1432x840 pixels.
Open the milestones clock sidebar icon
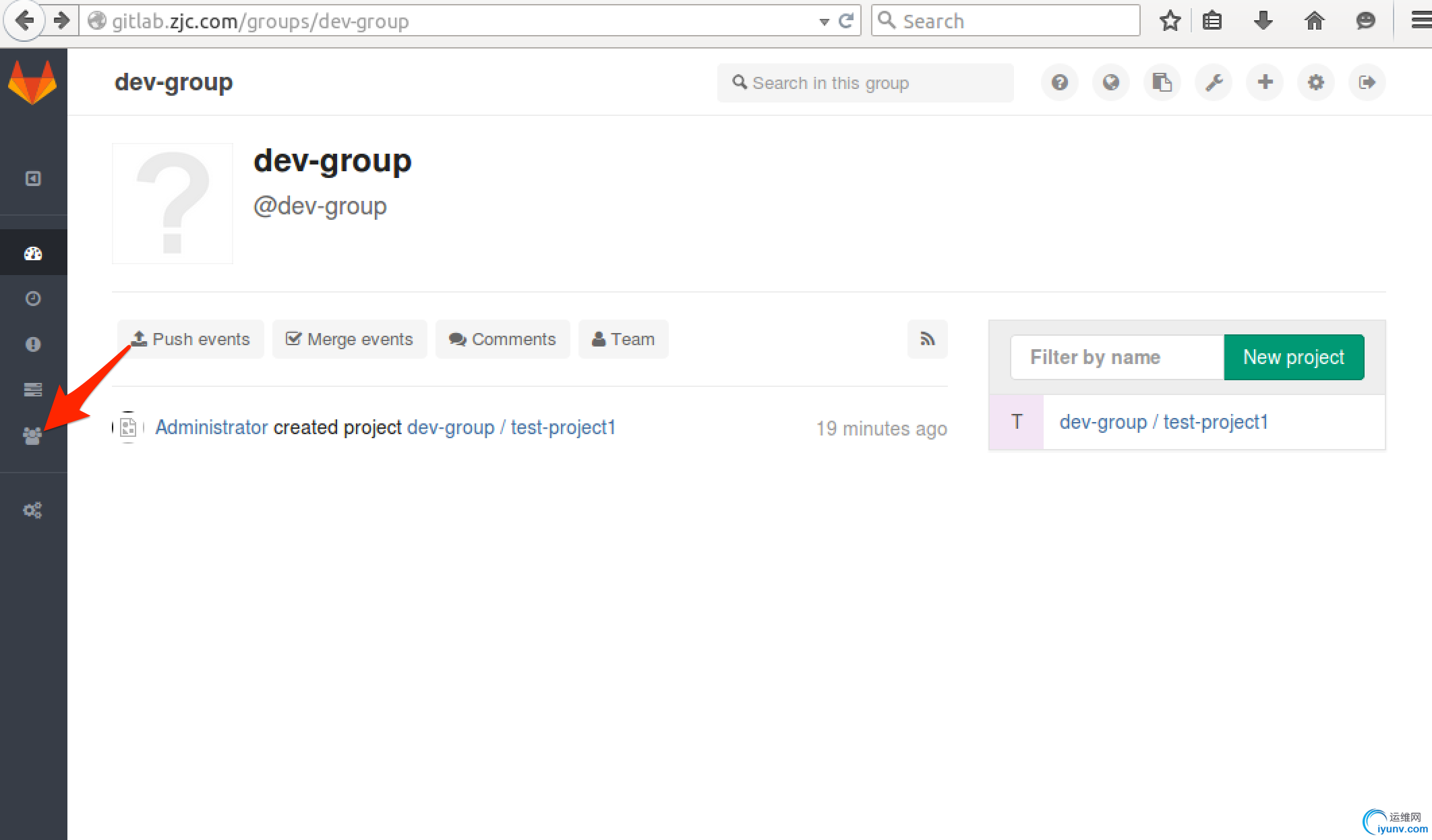[33, 299]
